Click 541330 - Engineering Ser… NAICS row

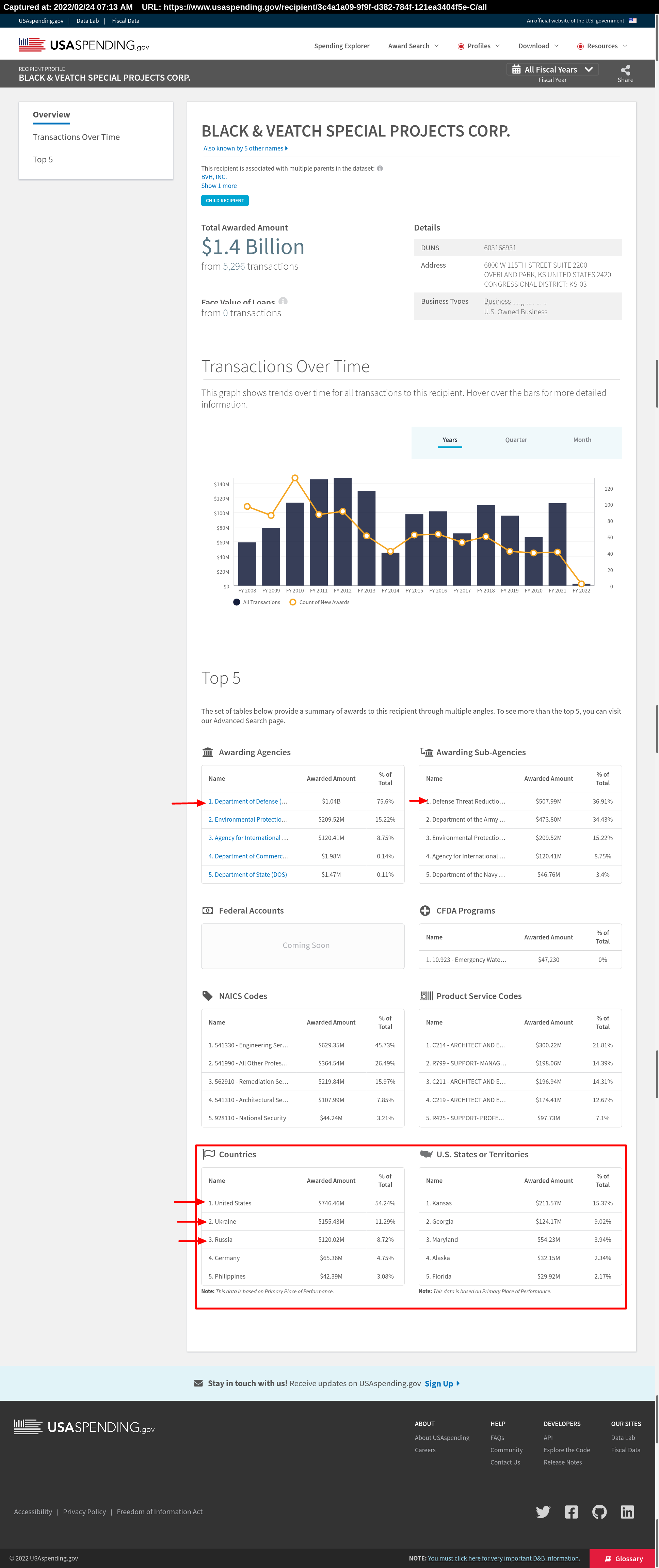point(302,1045)
